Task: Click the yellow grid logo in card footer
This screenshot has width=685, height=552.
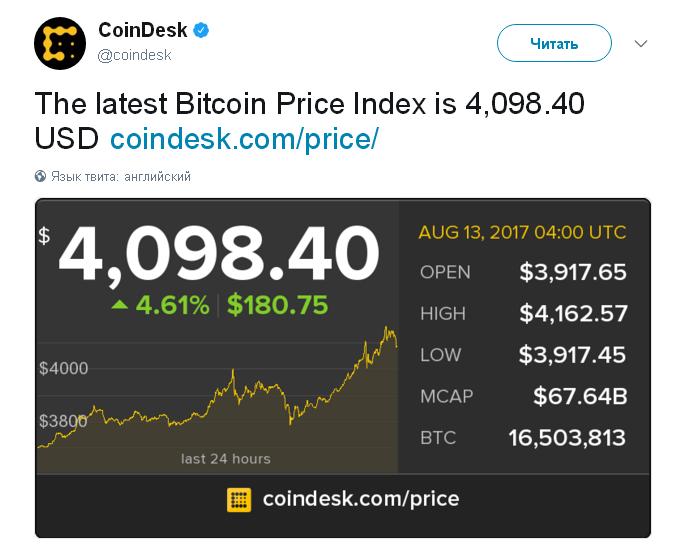Action: tap(239, 499)
